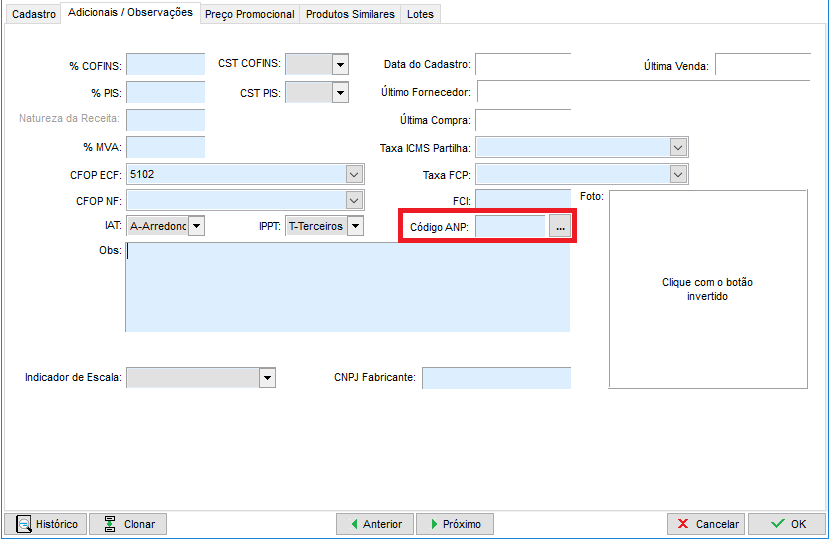Select the Lotes tab
The height and width of the screenshot is (540, 830).
coord(420,14)
